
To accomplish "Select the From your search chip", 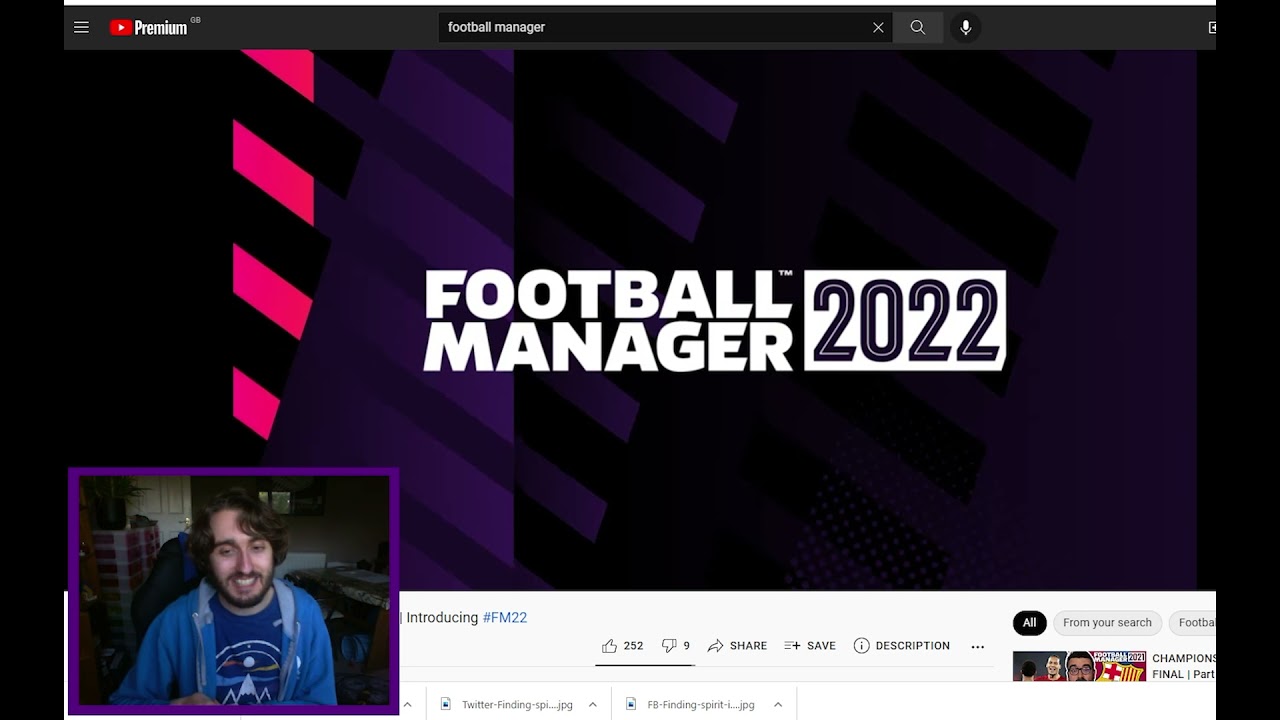I will [1107, 623].
